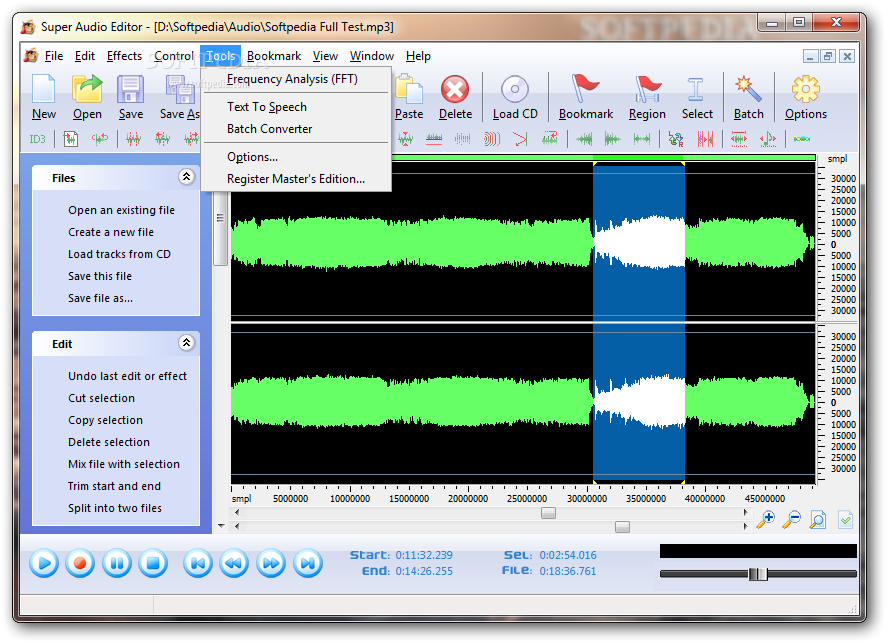Click the fade-out waveform icon
887x643 pixels.
point(612,139)
